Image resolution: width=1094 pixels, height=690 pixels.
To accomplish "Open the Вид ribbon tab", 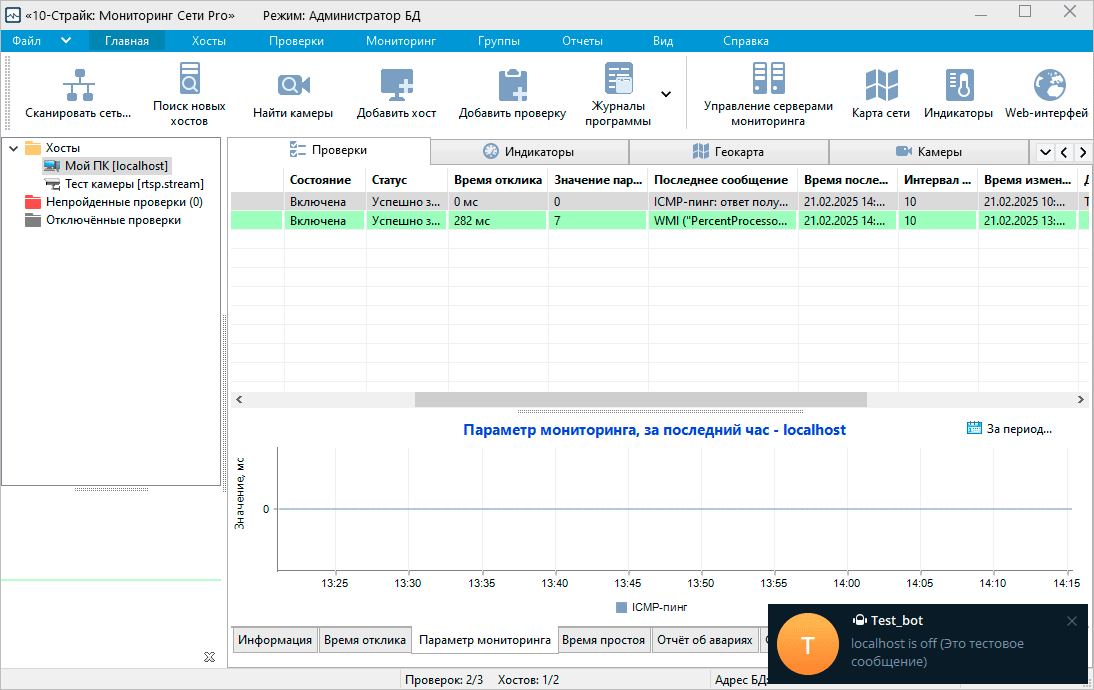I will (x=663, y=40).
